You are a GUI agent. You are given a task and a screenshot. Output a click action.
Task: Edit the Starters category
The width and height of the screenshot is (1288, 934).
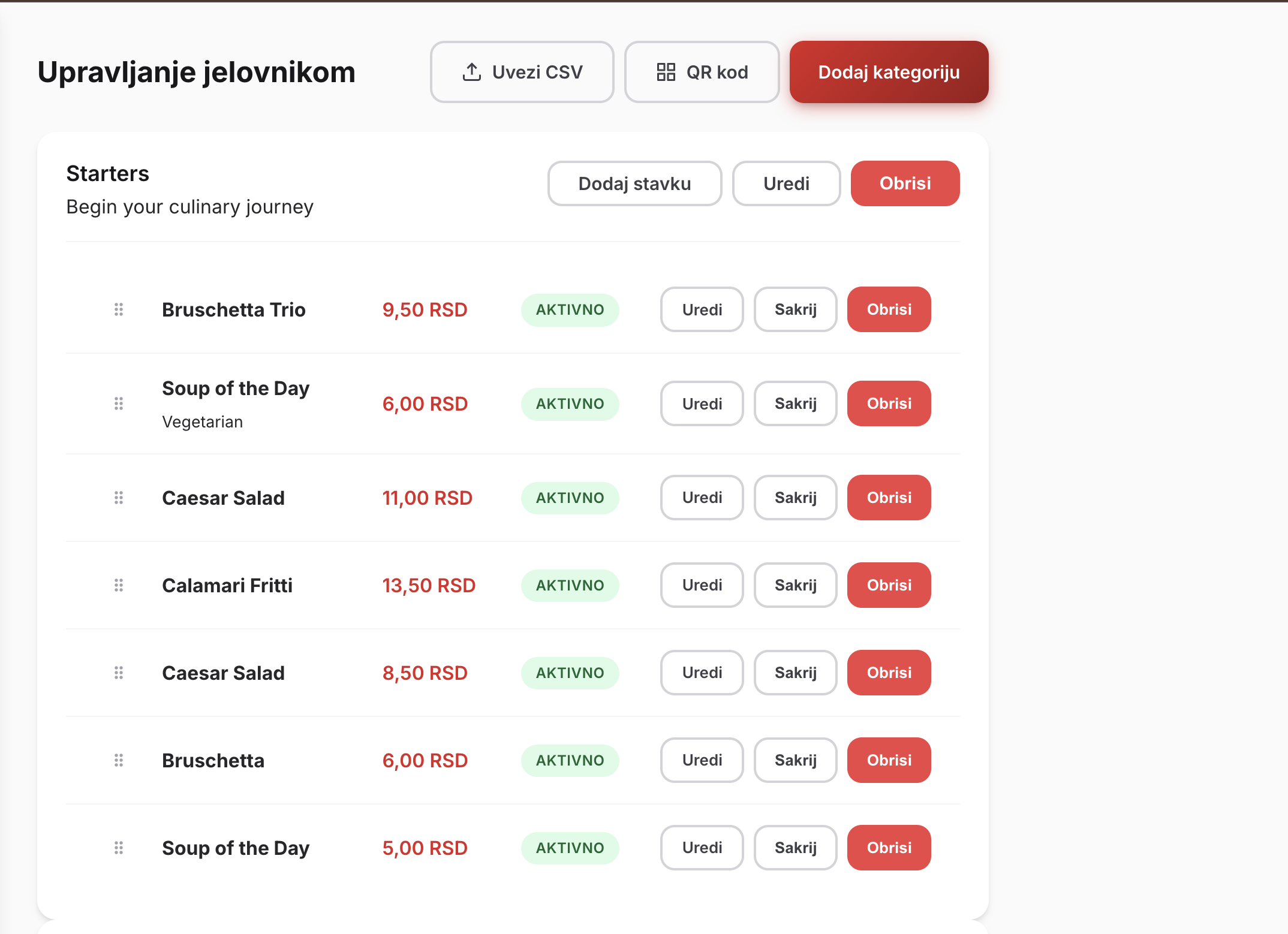point(786,183)
